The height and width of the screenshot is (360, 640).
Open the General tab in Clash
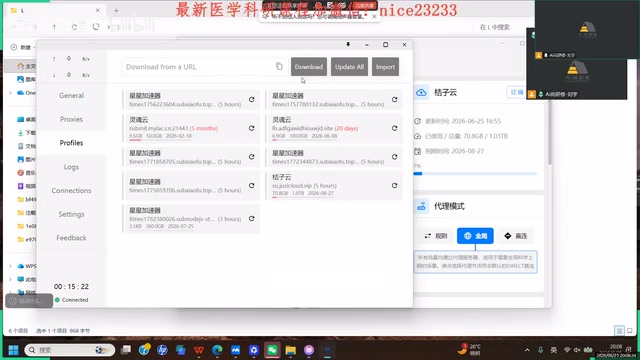[x=71, y=96]
